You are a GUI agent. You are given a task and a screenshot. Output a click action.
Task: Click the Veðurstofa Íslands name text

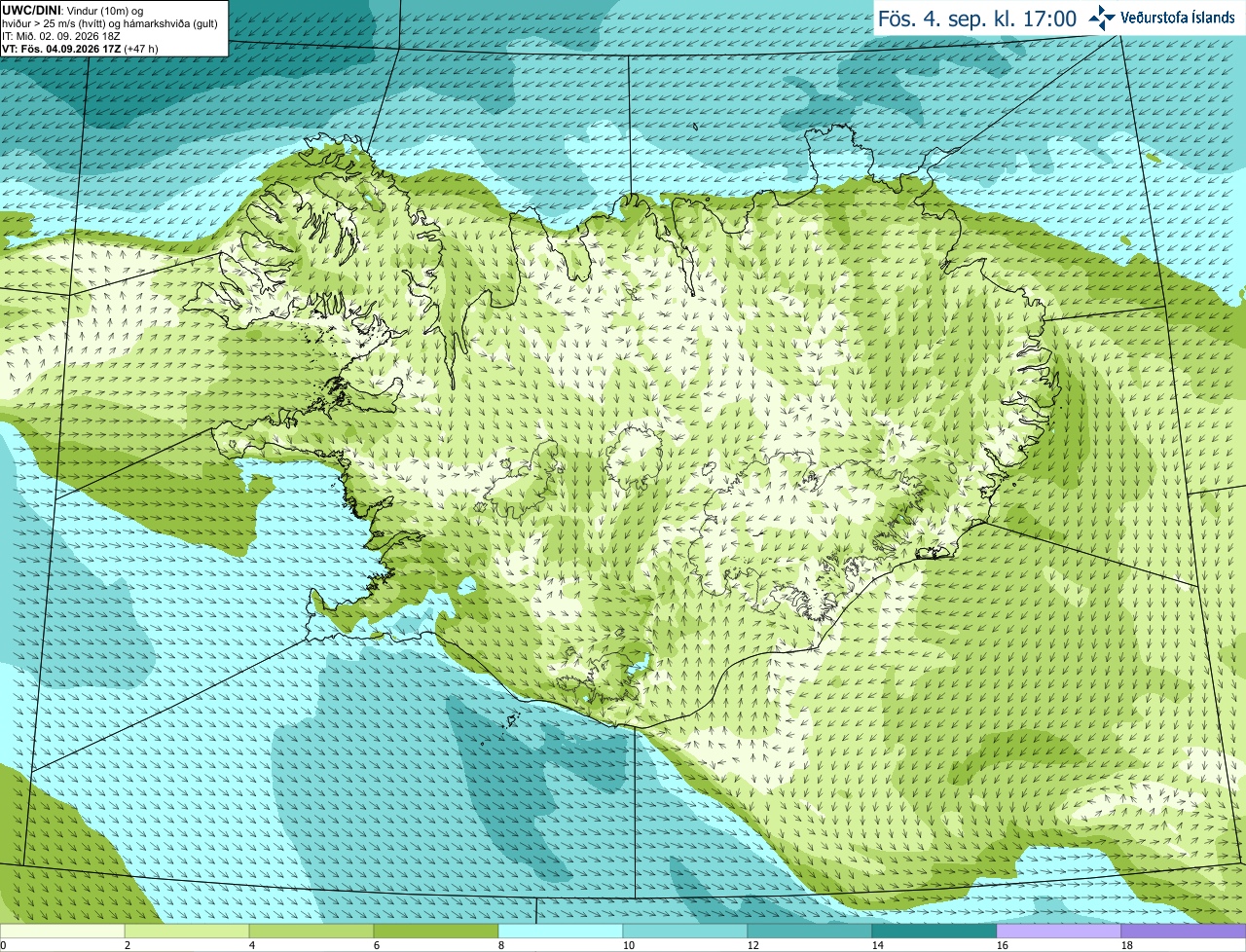point(1178,18)
